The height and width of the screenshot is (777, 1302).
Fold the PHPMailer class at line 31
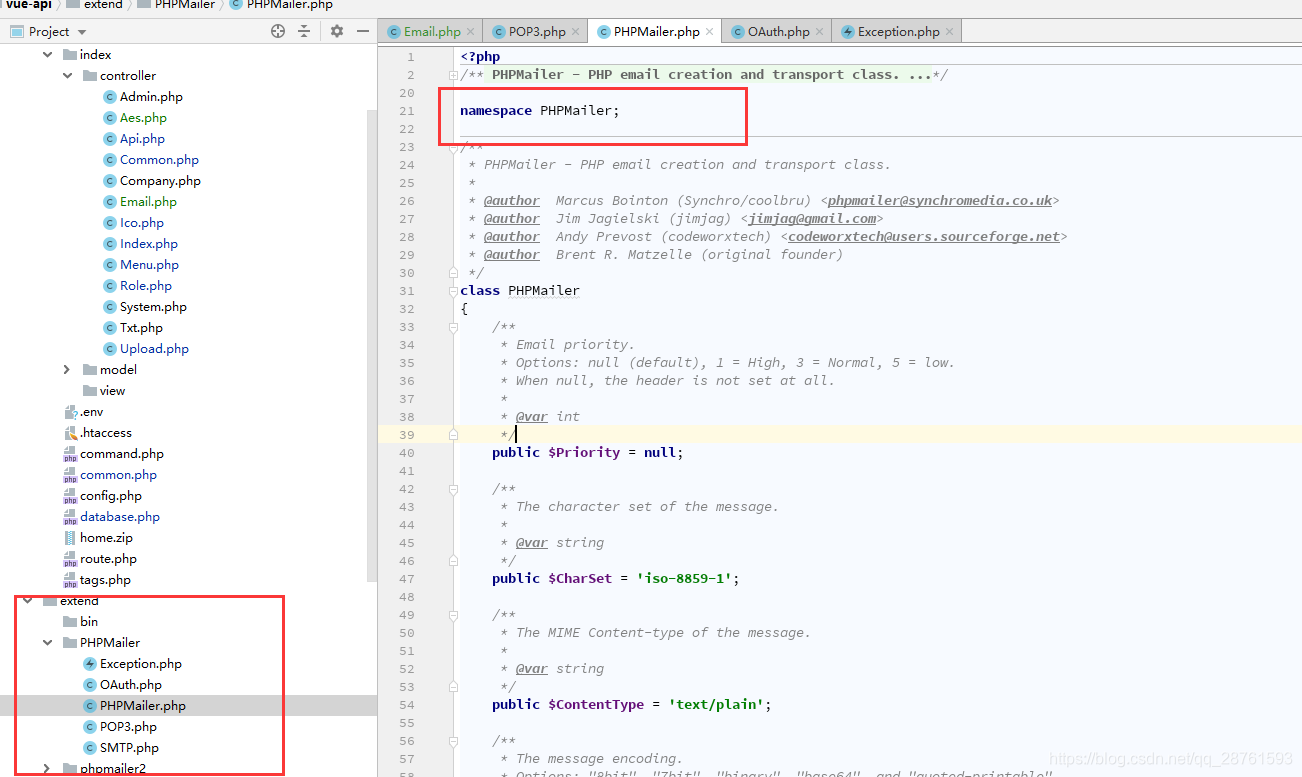(453, 291)
